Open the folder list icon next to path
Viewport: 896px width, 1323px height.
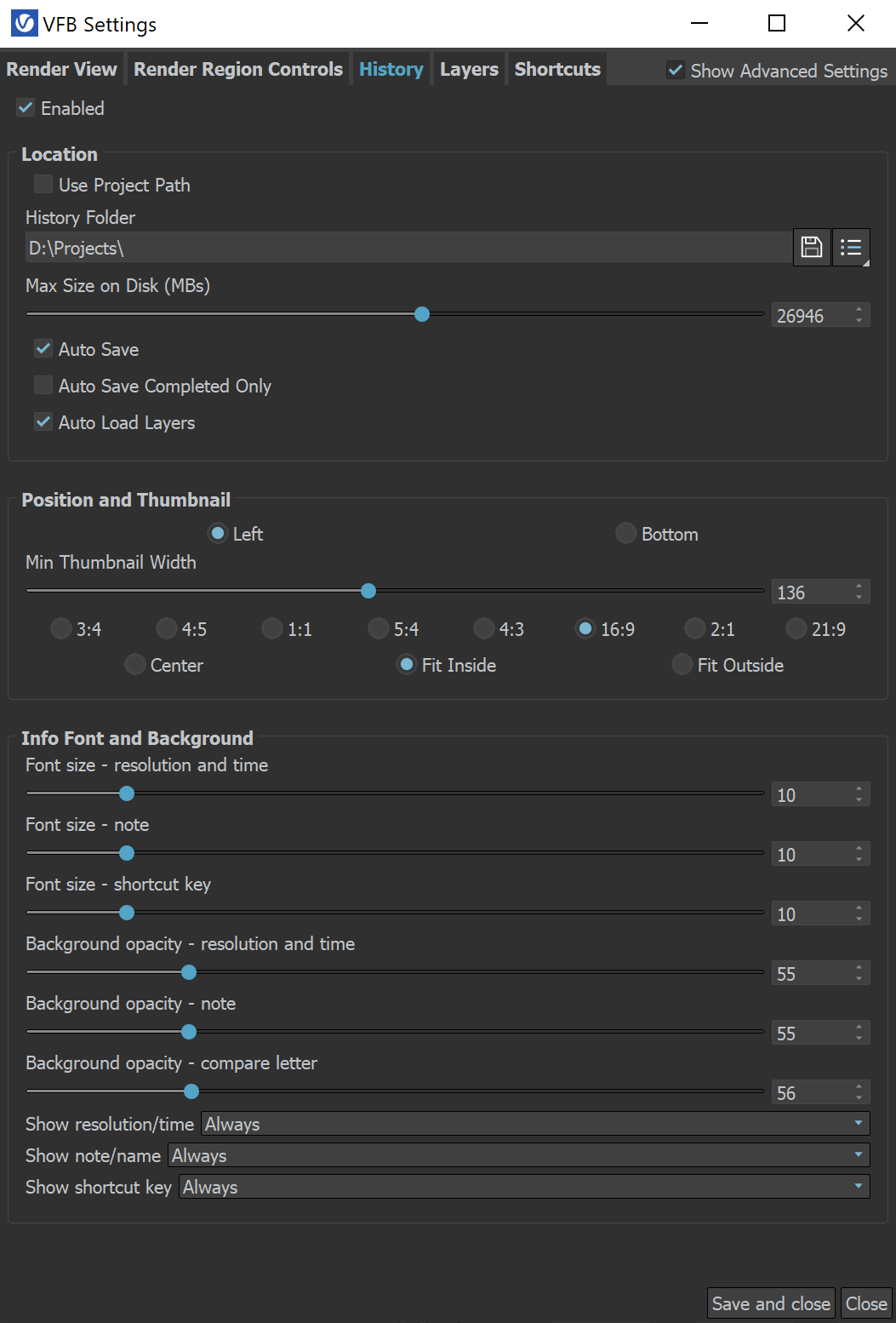click(x=851, y=248)
